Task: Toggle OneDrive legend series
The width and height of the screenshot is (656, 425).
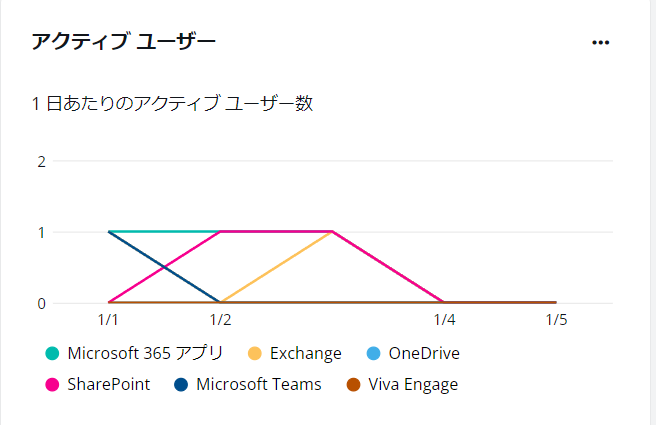Action: (413, 353)
